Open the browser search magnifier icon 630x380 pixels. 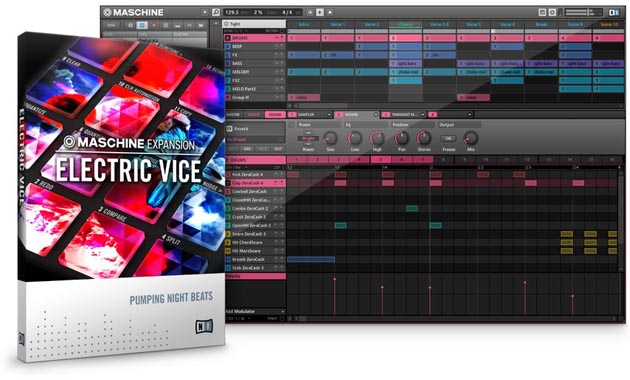click(216, 12)
